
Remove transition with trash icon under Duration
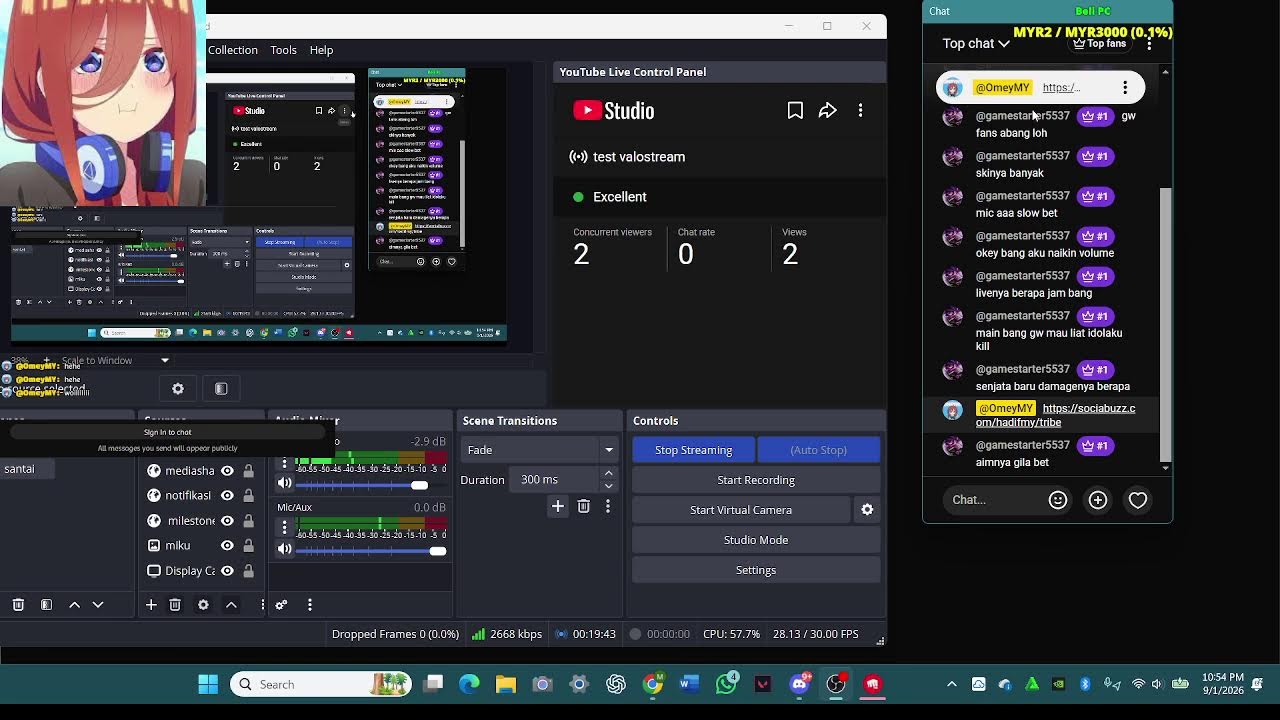coord(584,507)
